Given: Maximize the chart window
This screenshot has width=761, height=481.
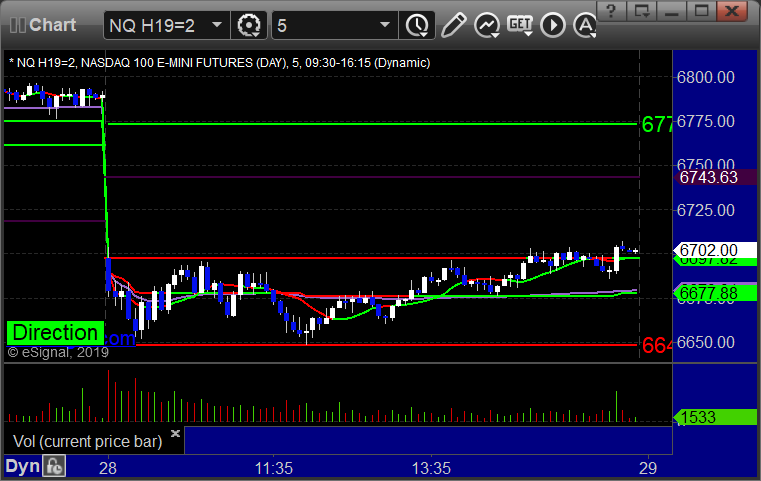Looking at the screenshot, I should 701,11.
